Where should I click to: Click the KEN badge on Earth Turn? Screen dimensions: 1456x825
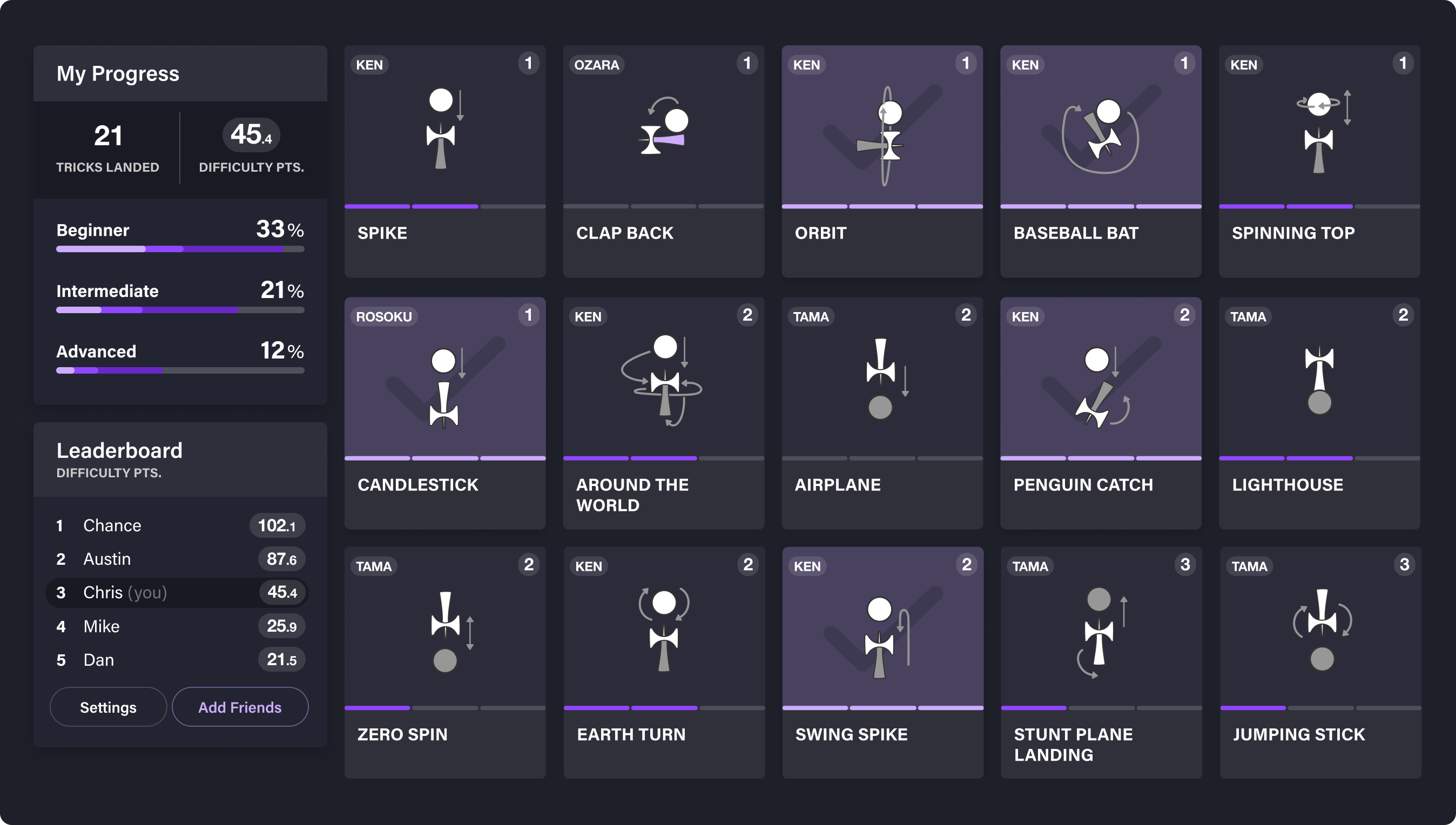pyautogui.click(x=588, y=565)
